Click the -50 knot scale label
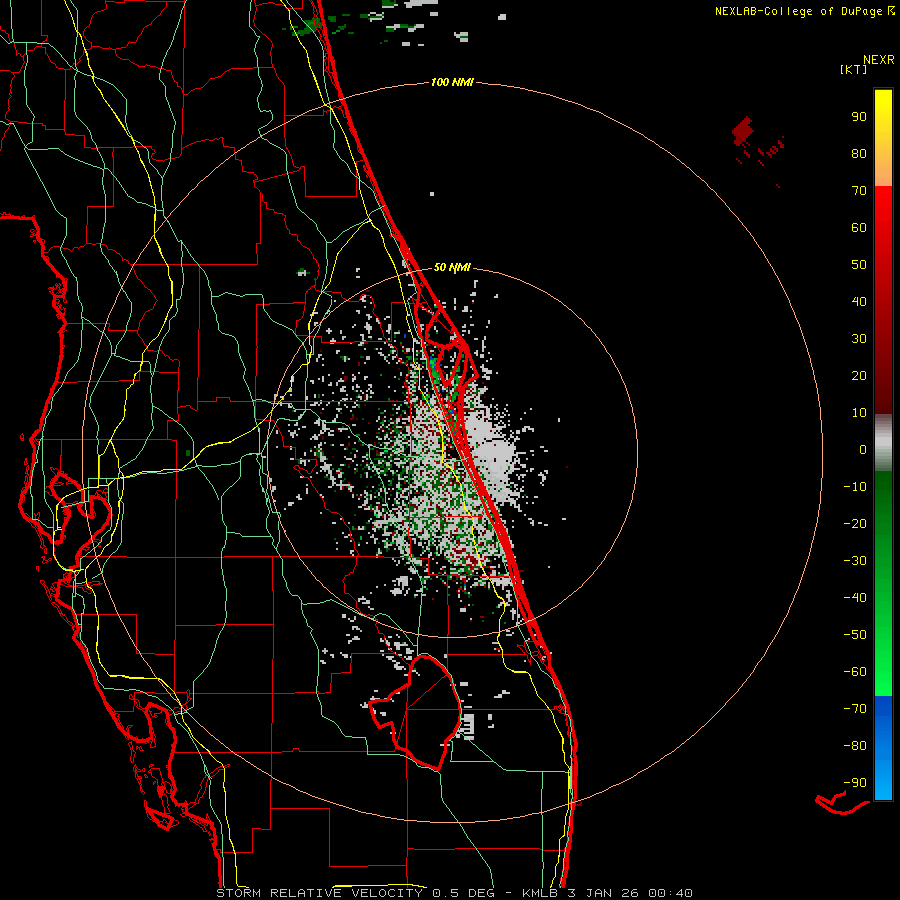 (x=855, y=635)
